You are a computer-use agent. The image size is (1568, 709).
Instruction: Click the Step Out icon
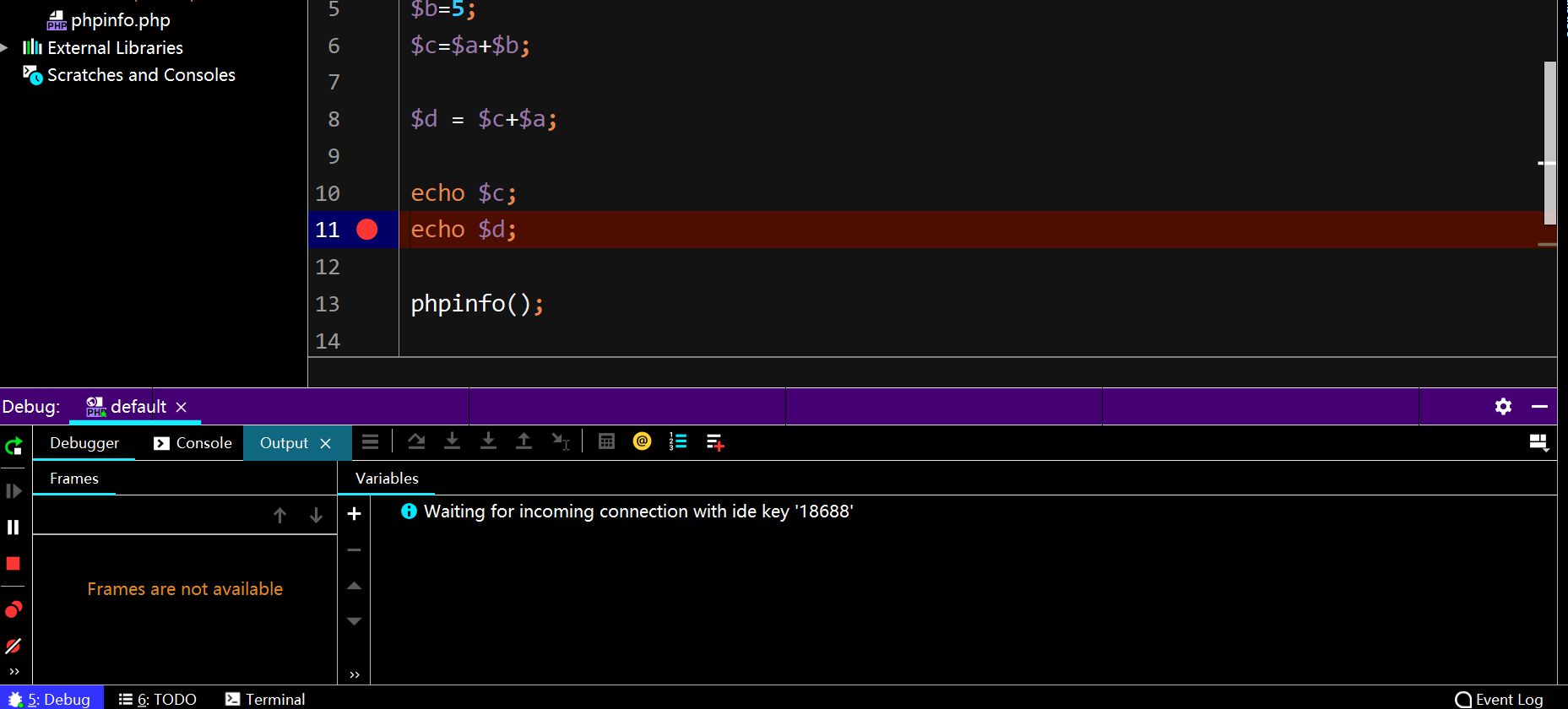click(524, 441)
